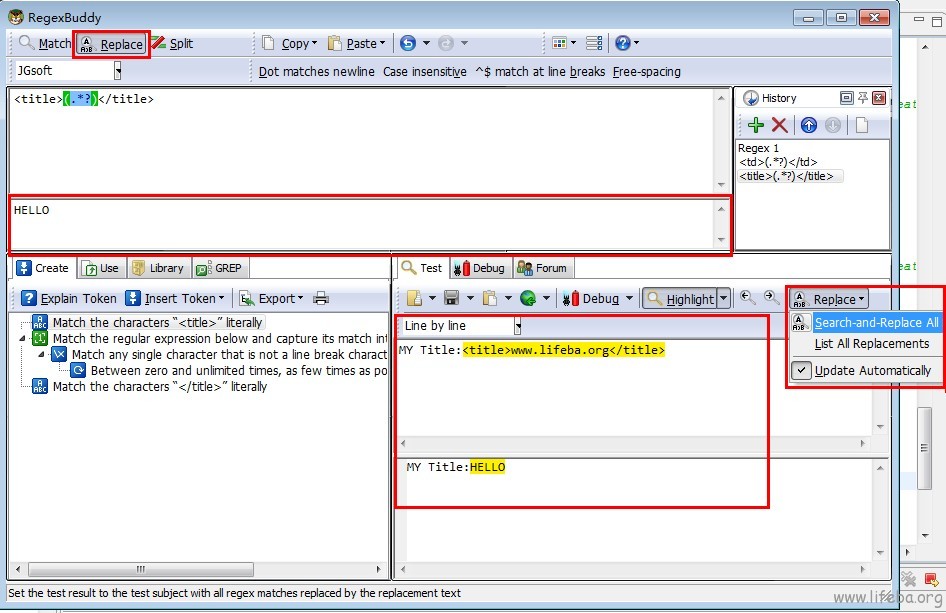The height and width of the screenshot is (613, 946).
Task: Open the Library tab
Action: click(158, 268)
